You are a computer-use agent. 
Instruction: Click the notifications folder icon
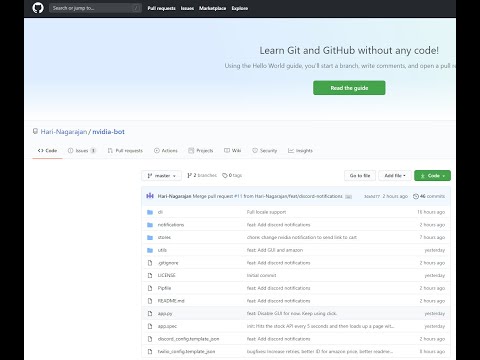[150, 225]
